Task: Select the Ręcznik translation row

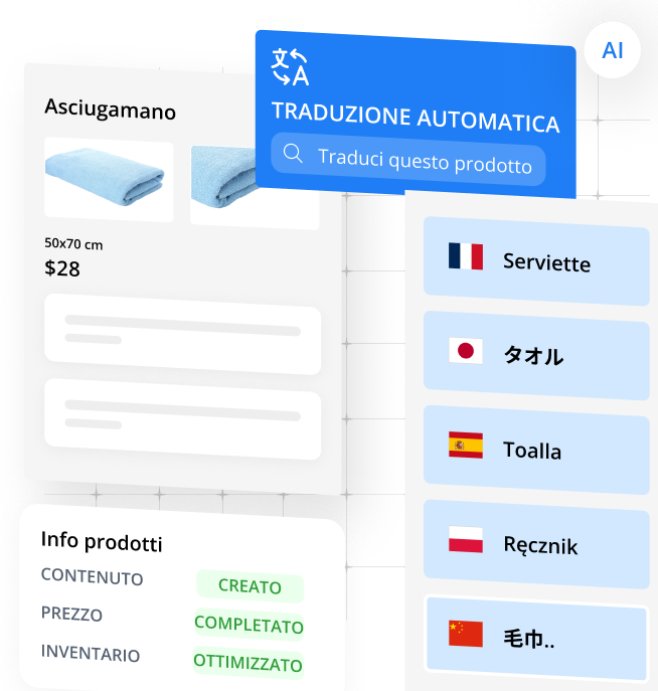Action: point(536,544)
